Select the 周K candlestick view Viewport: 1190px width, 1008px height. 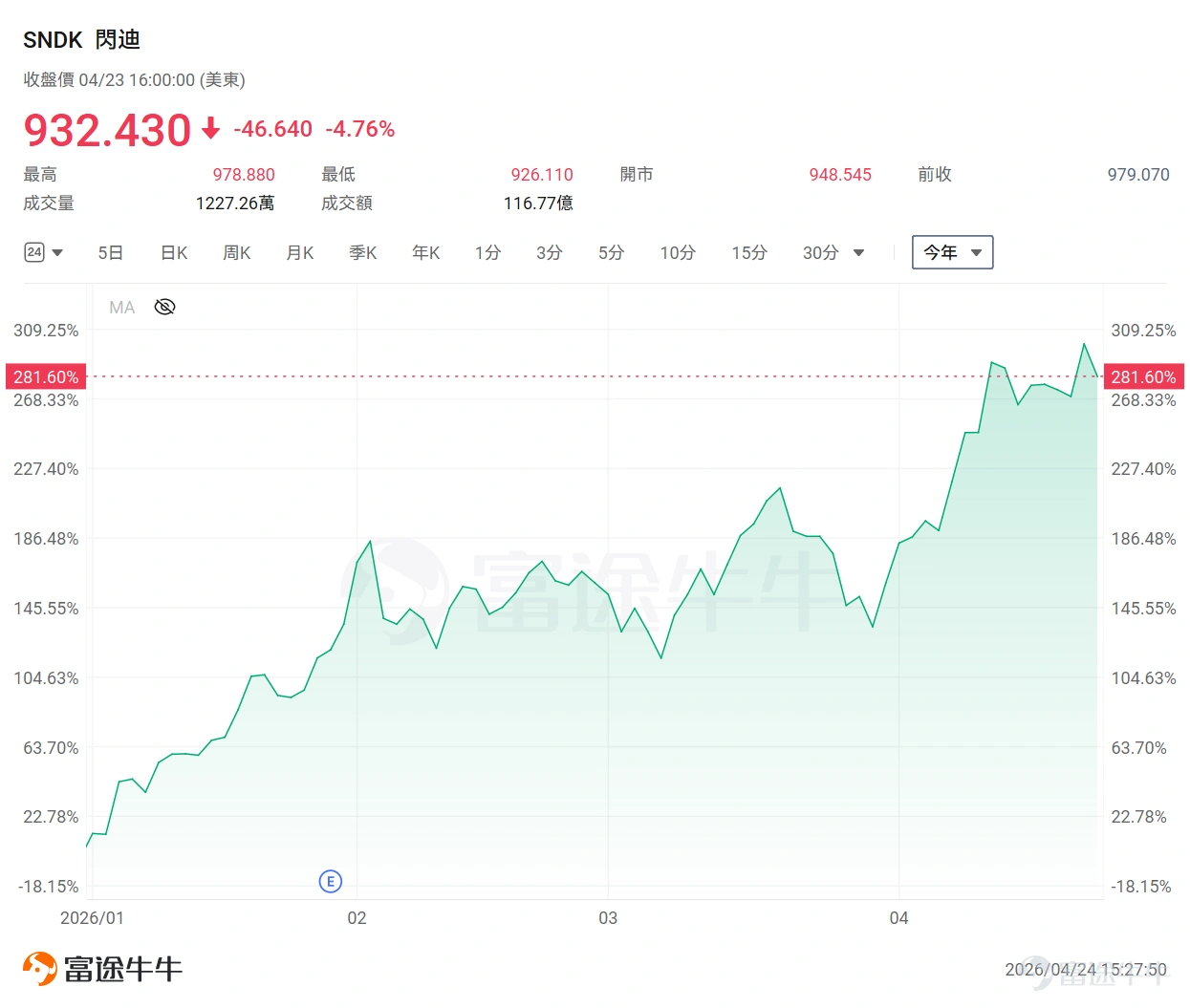(237, 252)
